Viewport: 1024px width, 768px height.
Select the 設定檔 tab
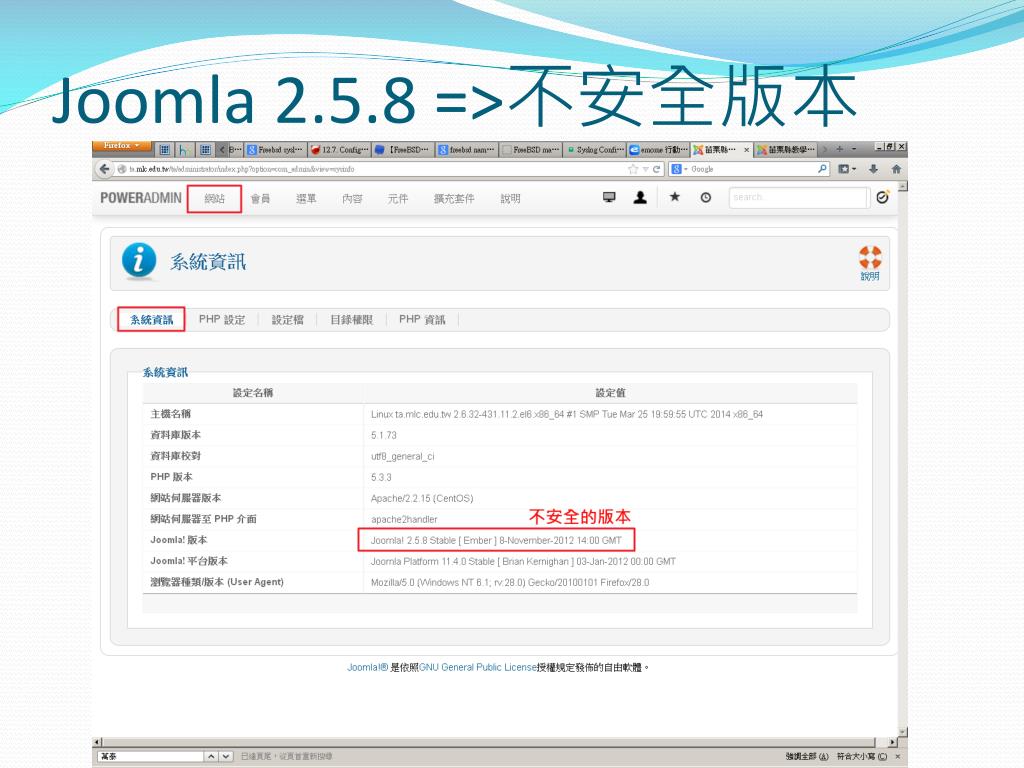click(287, 319)
